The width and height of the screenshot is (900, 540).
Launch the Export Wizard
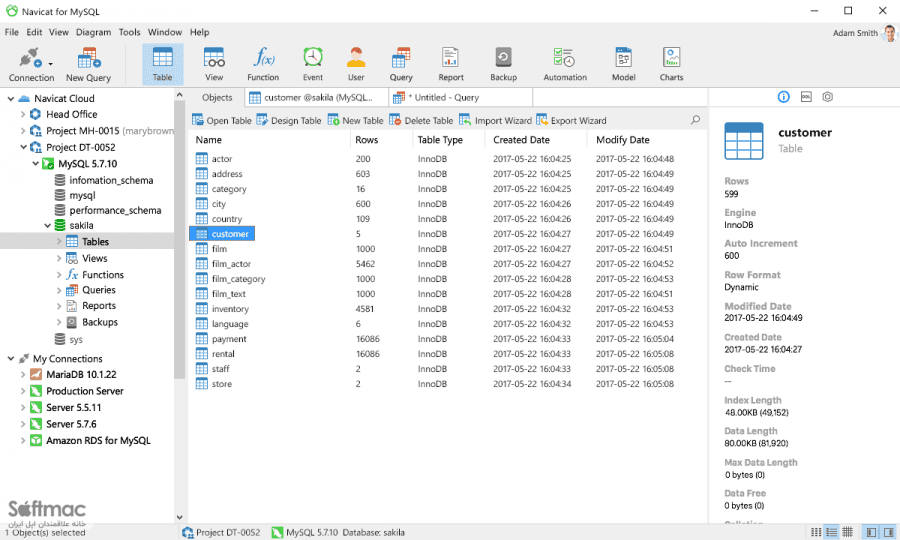pos(571,120)
